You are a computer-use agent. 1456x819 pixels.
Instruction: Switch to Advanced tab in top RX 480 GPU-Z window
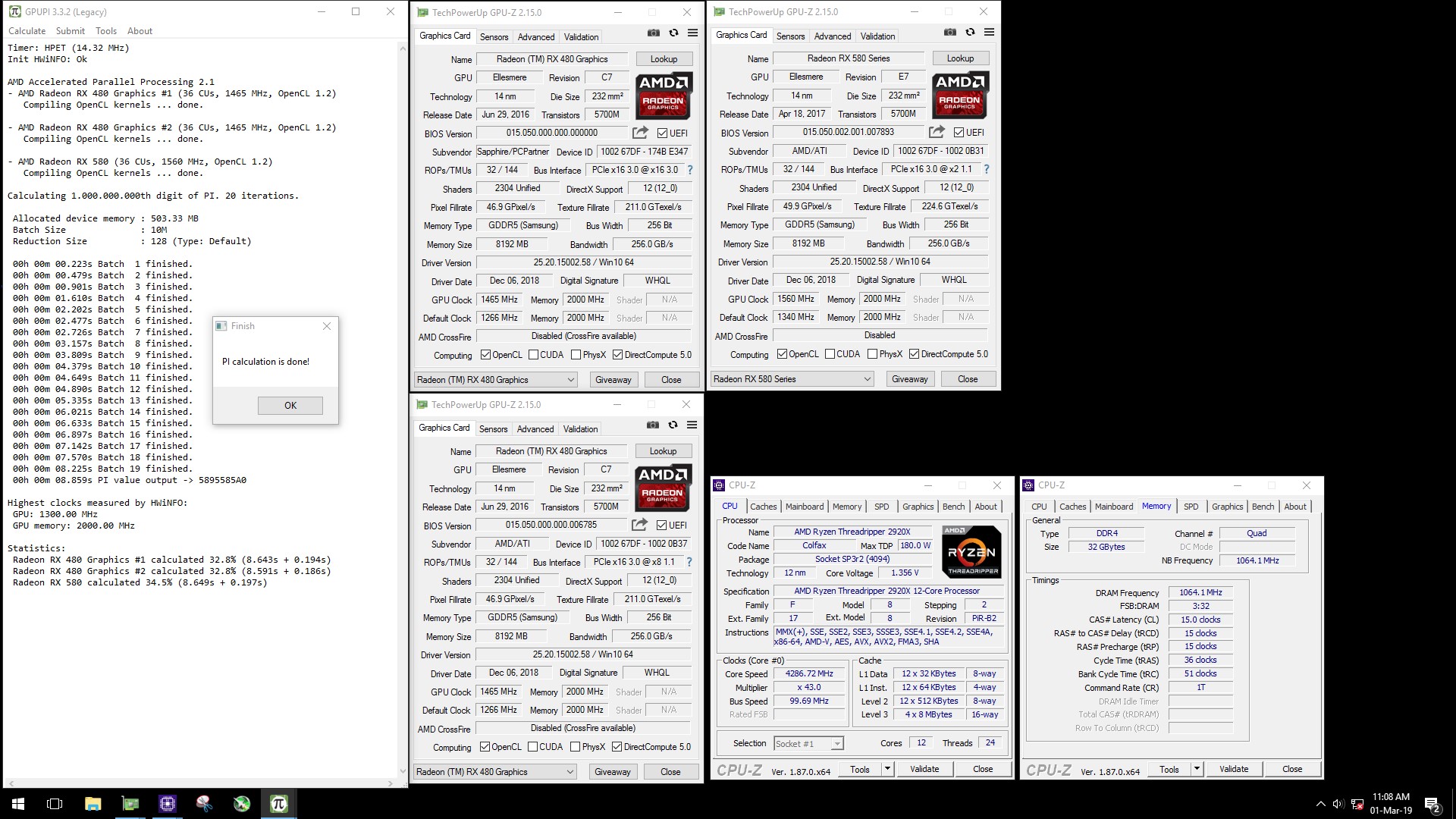click(x=536, y=37)
